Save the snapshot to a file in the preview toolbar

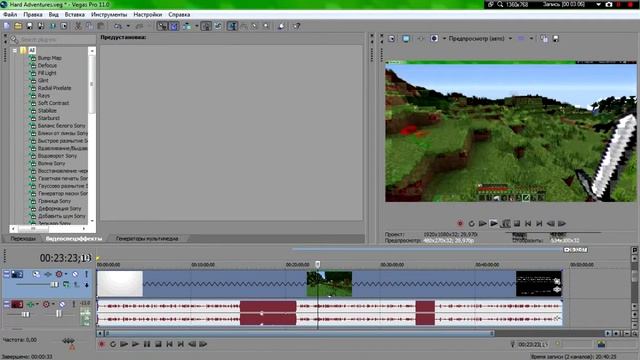[x=556, y=38]
